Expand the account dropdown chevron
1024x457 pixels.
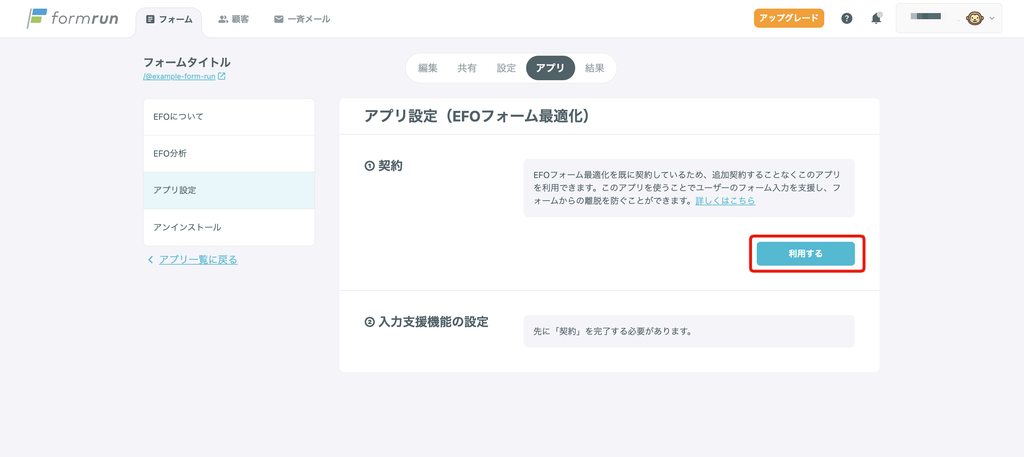(991, 19)
